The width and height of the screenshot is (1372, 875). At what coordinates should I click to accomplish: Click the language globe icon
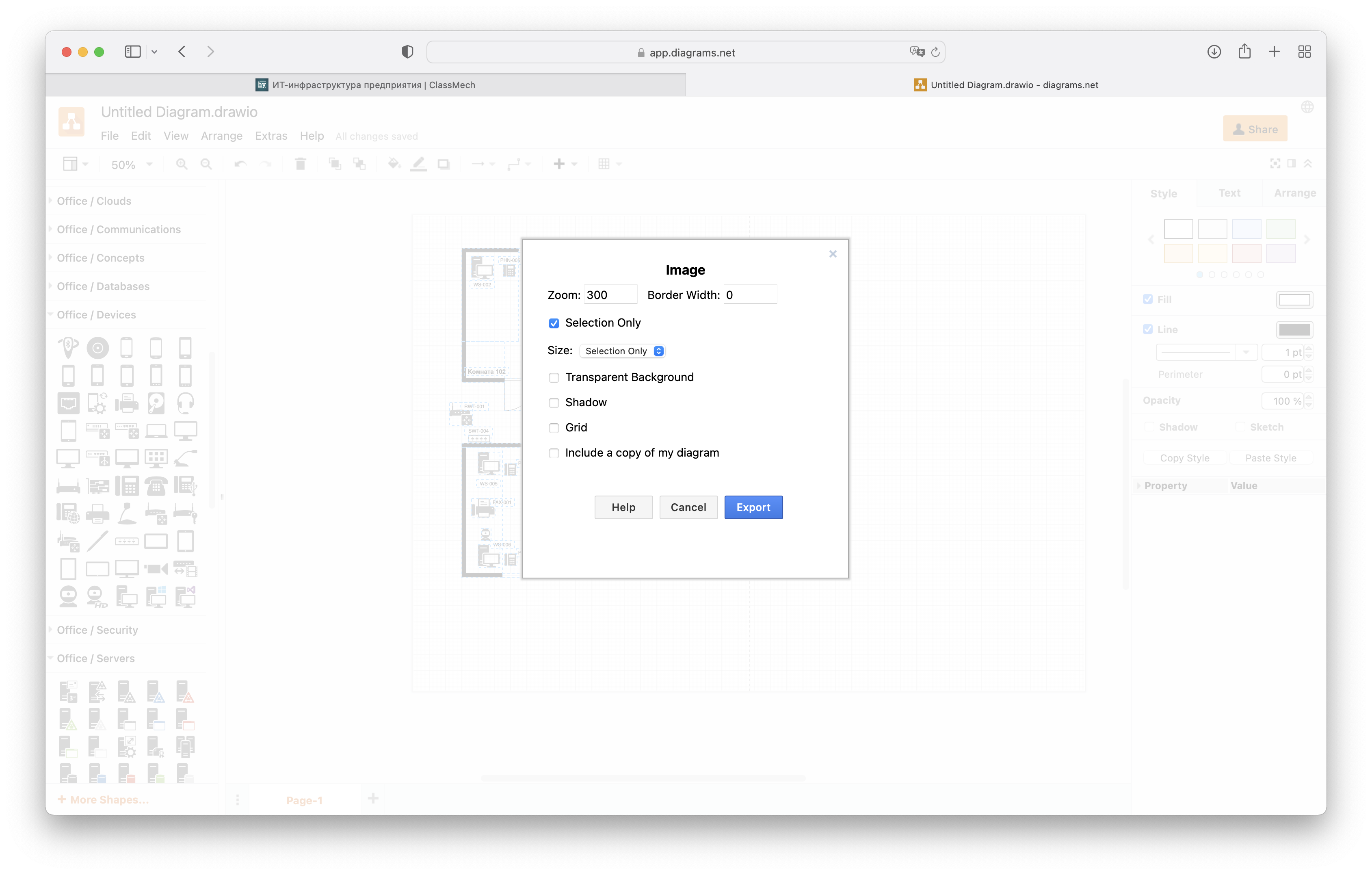[1307, 107]
